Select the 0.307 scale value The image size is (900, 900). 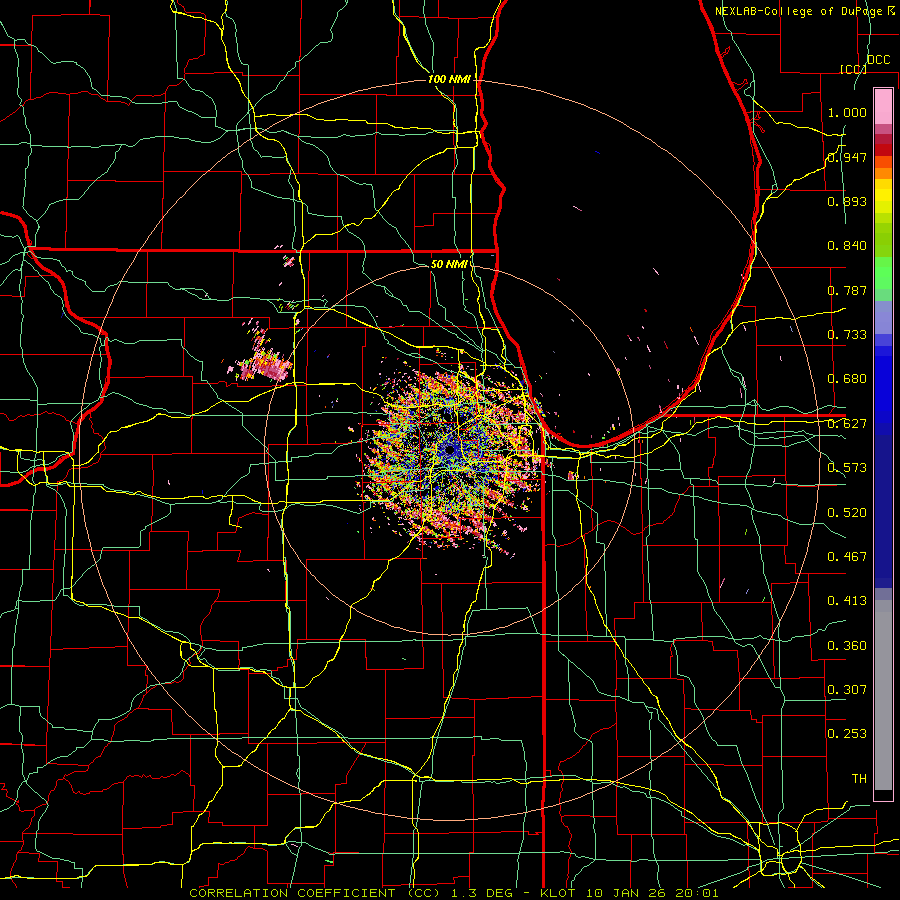(847, 689)
